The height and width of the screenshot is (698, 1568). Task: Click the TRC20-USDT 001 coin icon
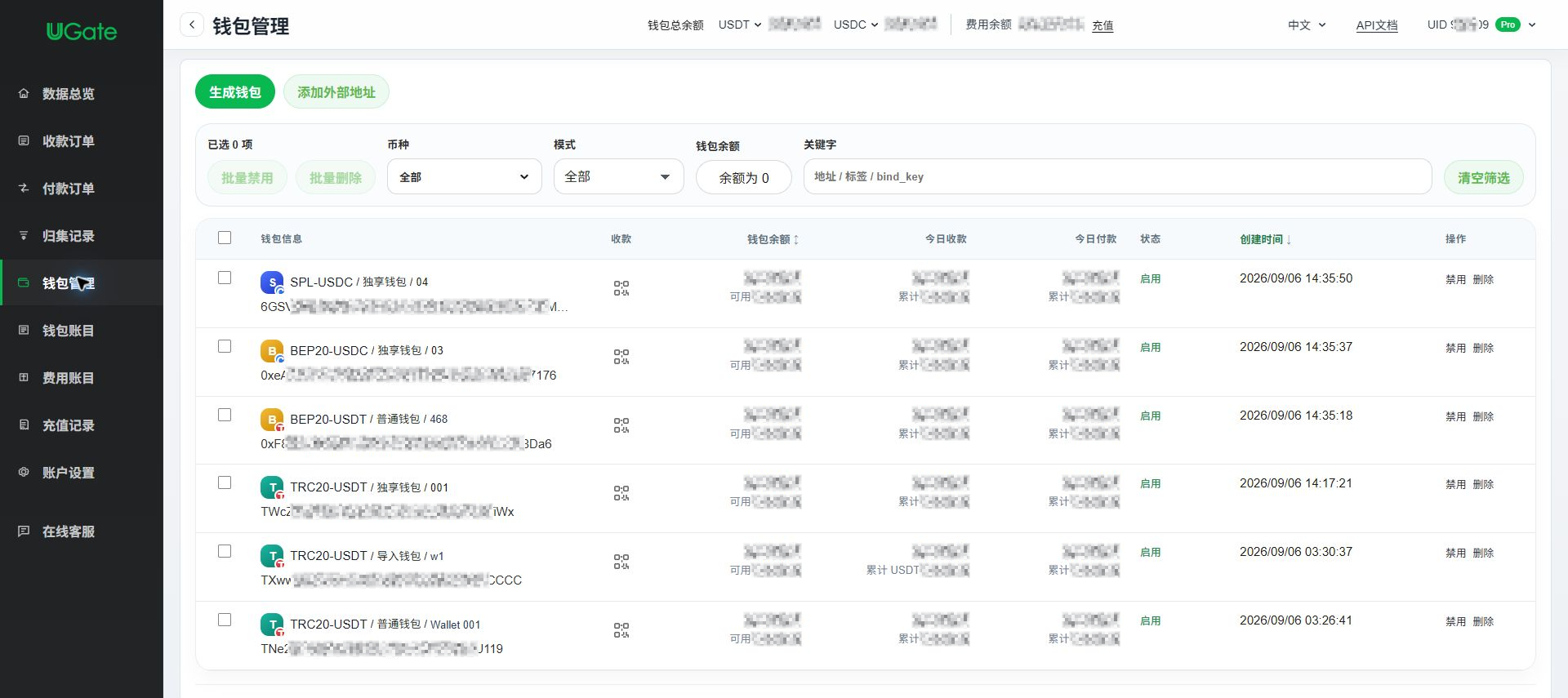pyautogui.click(x=272, y=487)
